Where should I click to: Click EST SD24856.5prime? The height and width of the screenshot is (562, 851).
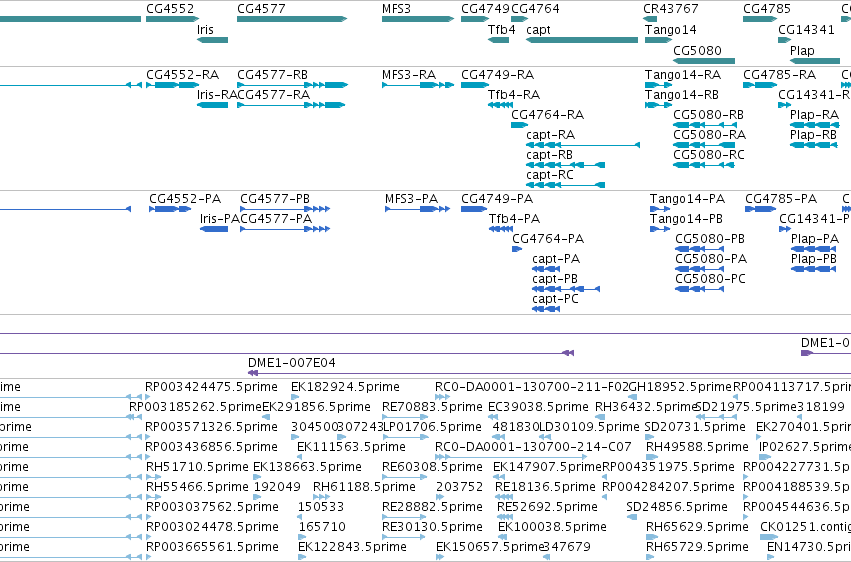[x=677, y=507]
